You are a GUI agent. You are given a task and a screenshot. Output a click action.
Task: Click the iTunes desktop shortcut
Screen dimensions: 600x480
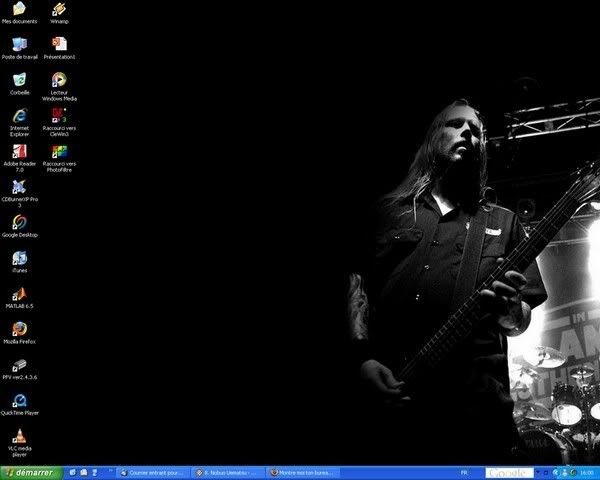[x=19, y=258]
